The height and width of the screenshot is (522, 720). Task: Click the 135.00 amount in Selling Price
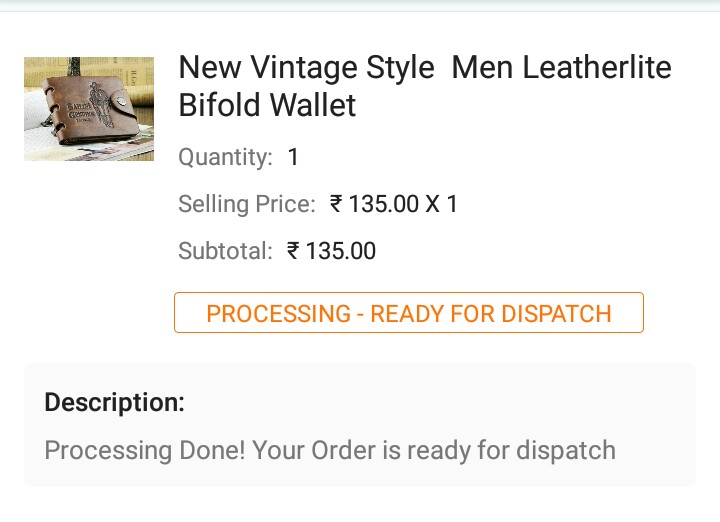click(x=384, y=204)
